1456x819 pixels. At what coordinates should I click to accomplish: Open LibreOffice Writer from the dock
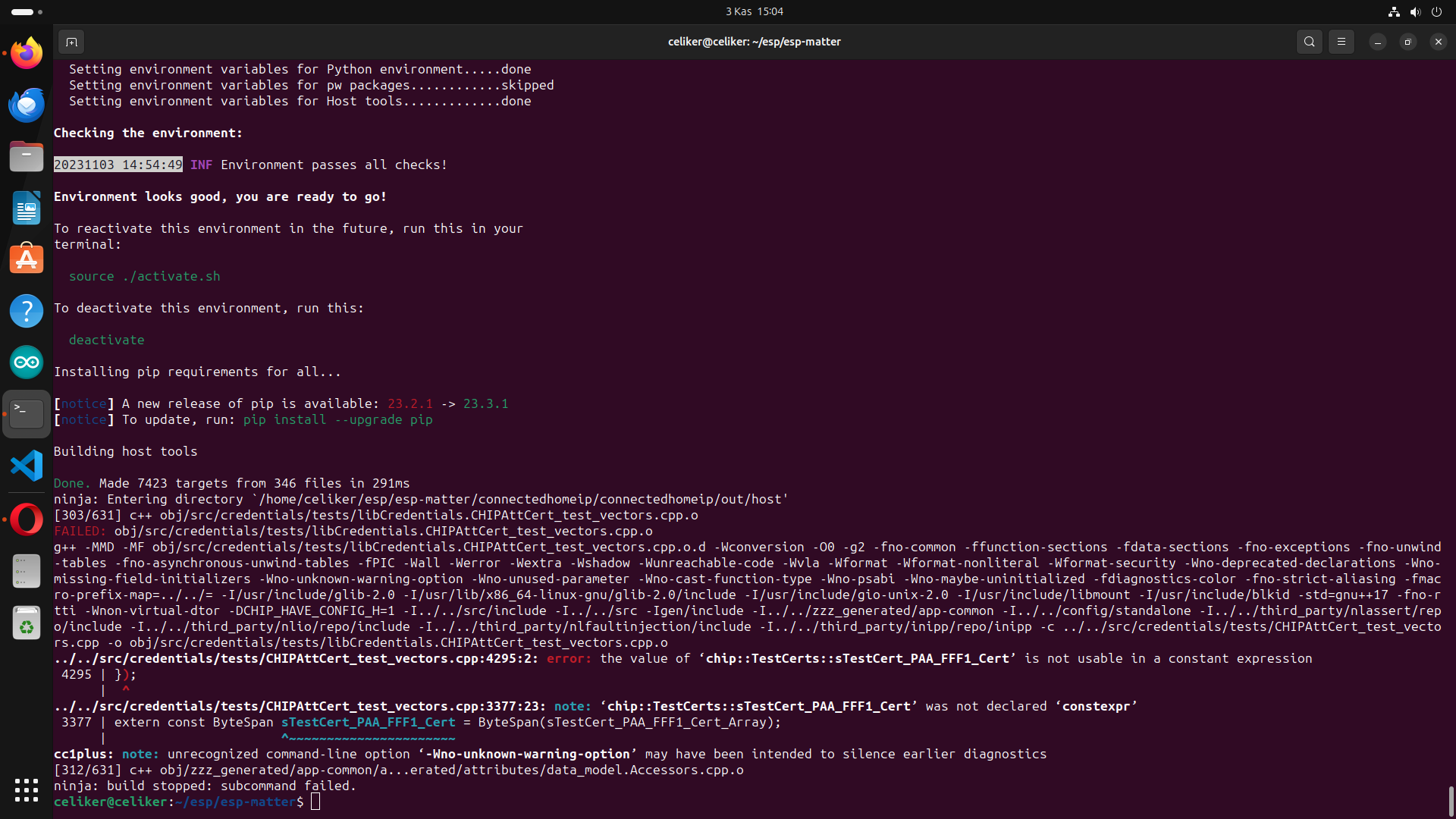(27, 208)
